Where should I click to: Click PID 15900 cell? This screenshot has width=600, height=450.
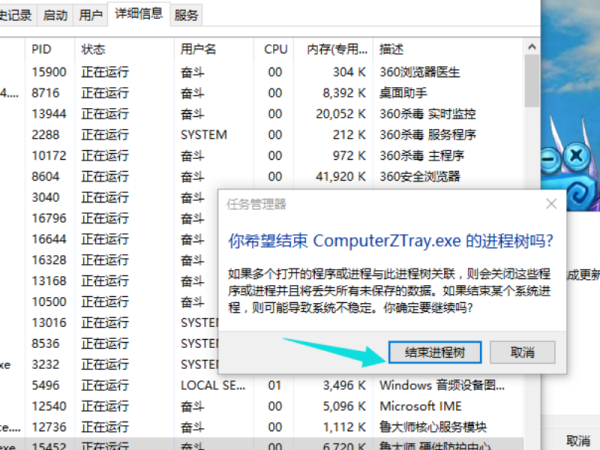(49, 72)
